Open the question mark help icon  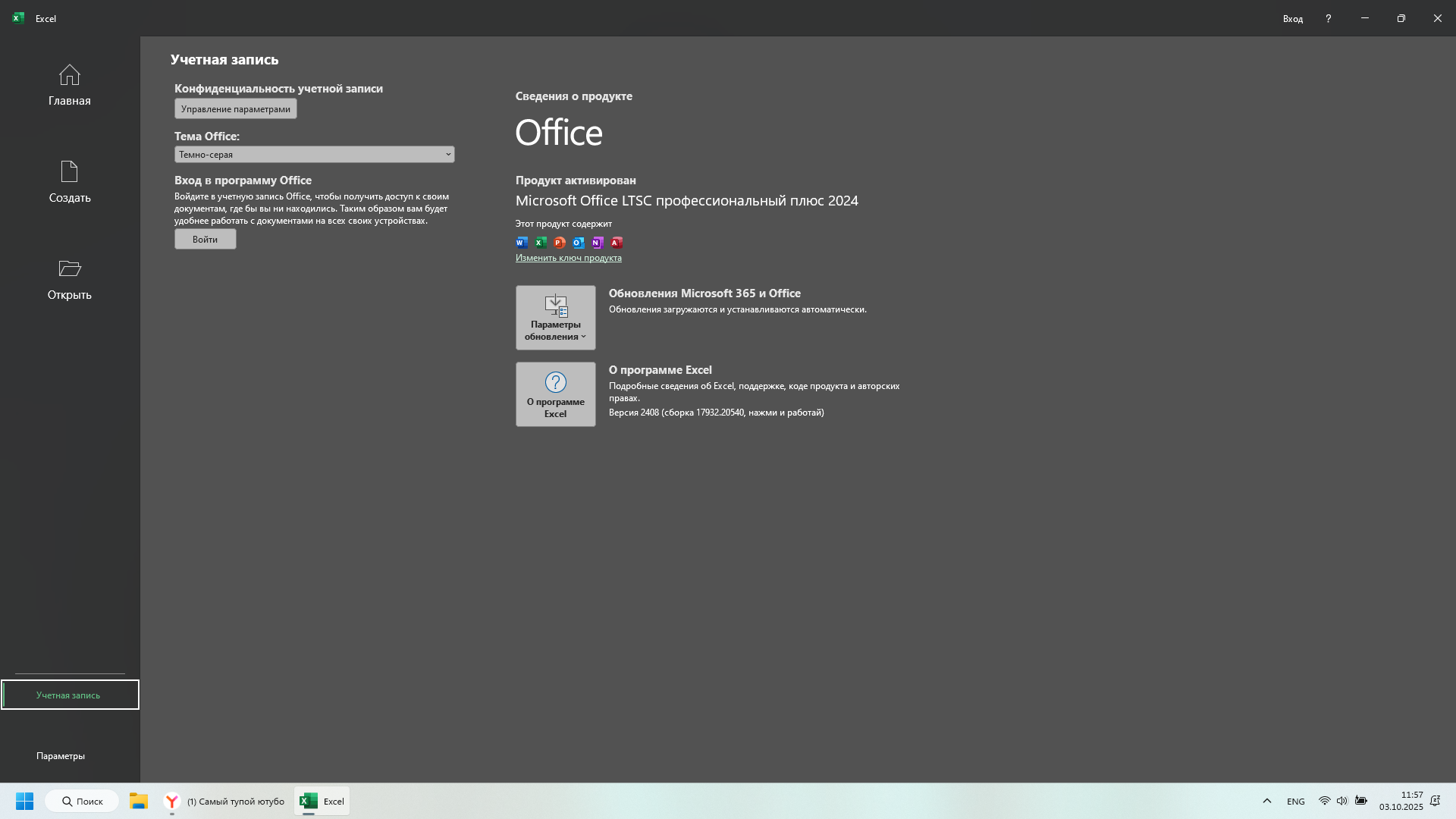coord(1328,18)
